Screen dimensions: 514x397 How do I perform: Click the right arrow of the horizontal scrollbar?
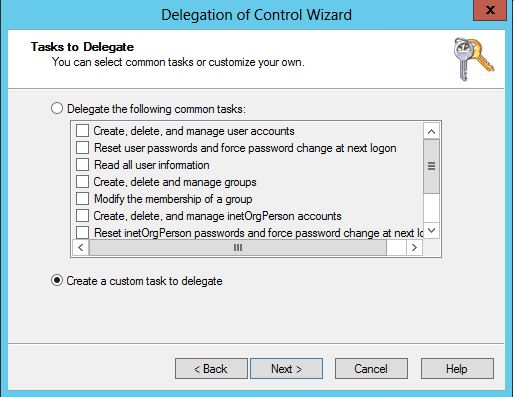point(414,248)
